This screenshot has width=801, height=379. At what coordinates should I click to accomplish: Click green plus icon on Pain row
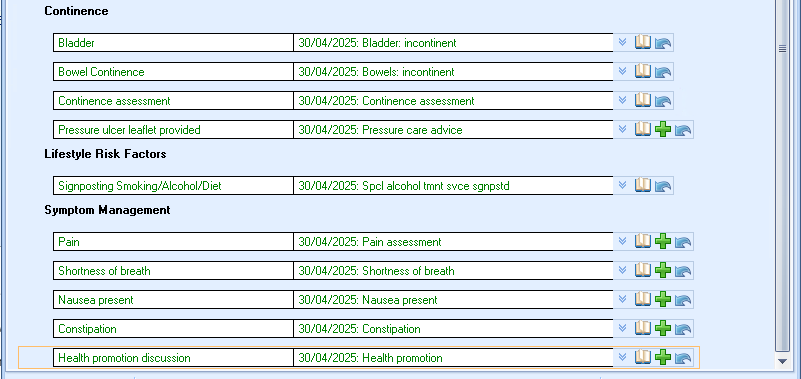(x=663, y=241)
